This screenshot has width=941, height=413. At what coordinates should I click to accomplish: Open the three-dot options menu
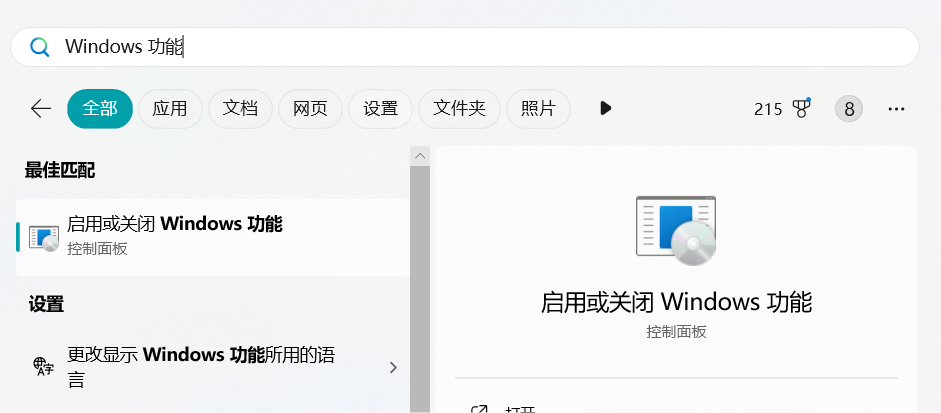click(896, 109)
